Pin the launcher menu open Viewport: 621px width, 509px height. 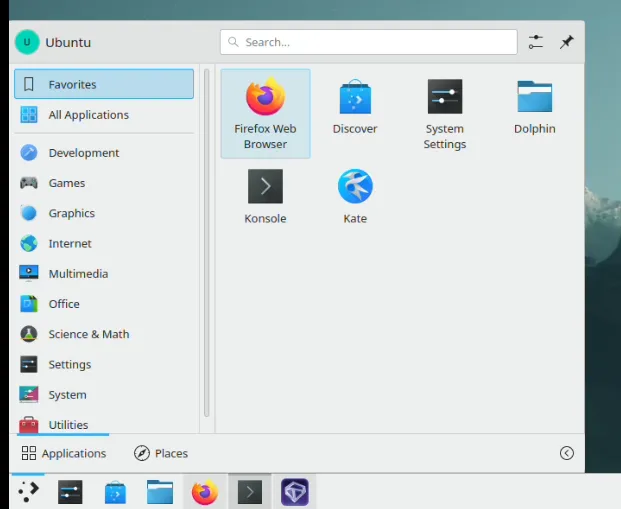567,42
